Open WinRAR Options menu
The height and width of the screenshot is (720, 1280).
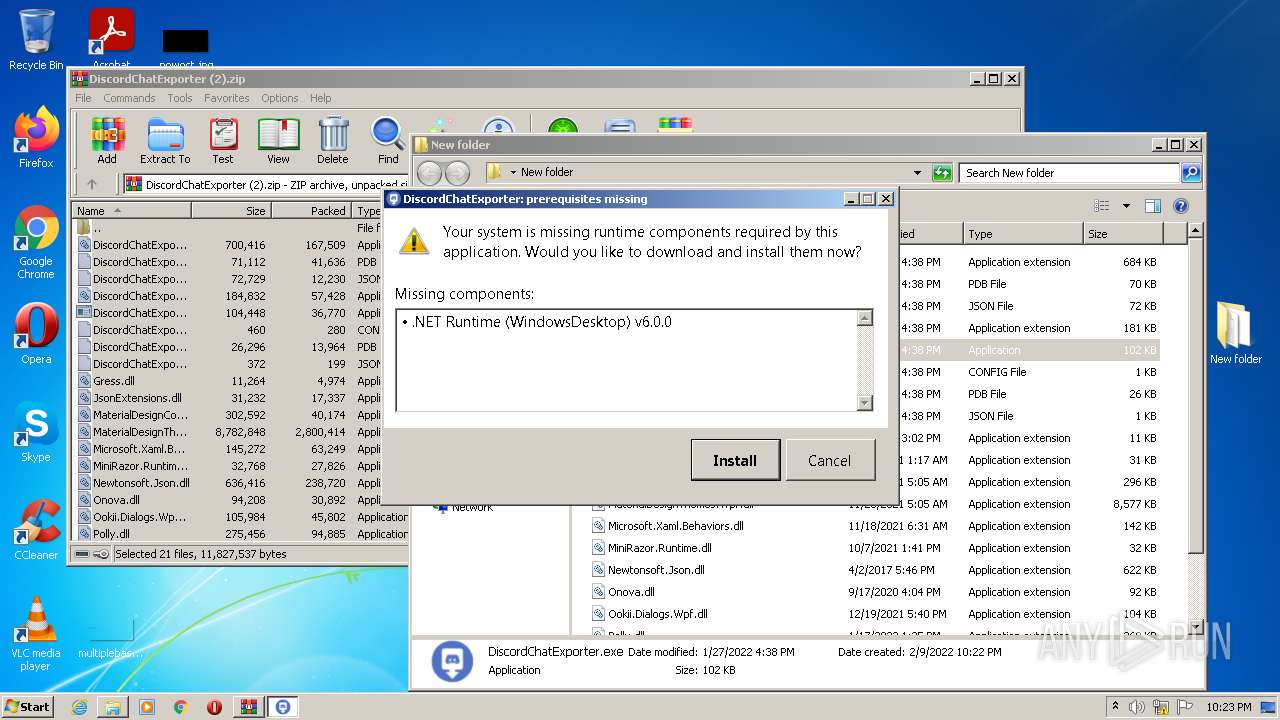tap(280, 98)
